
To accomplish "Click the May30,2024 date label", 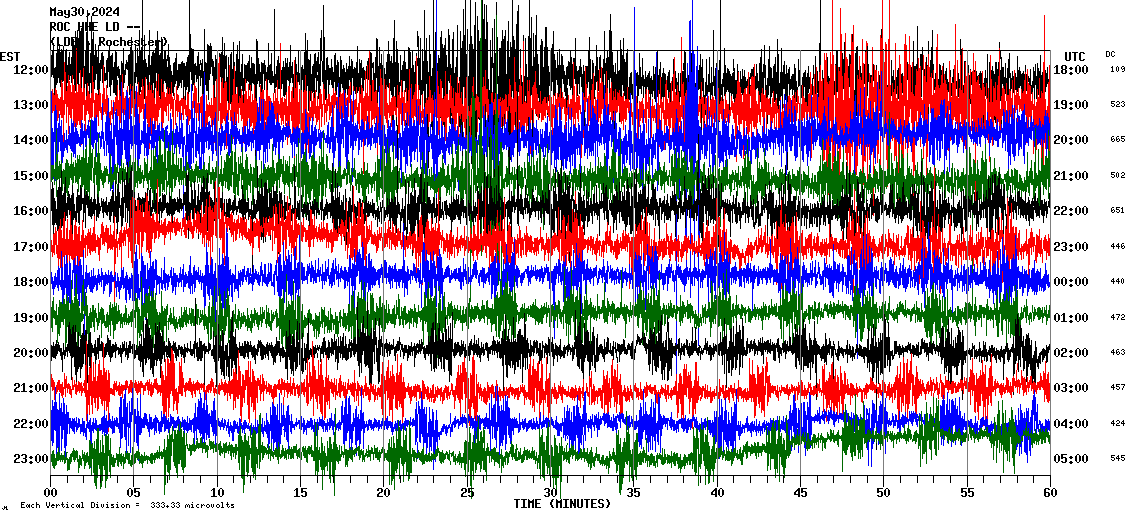I will click(x=84, y=12).
